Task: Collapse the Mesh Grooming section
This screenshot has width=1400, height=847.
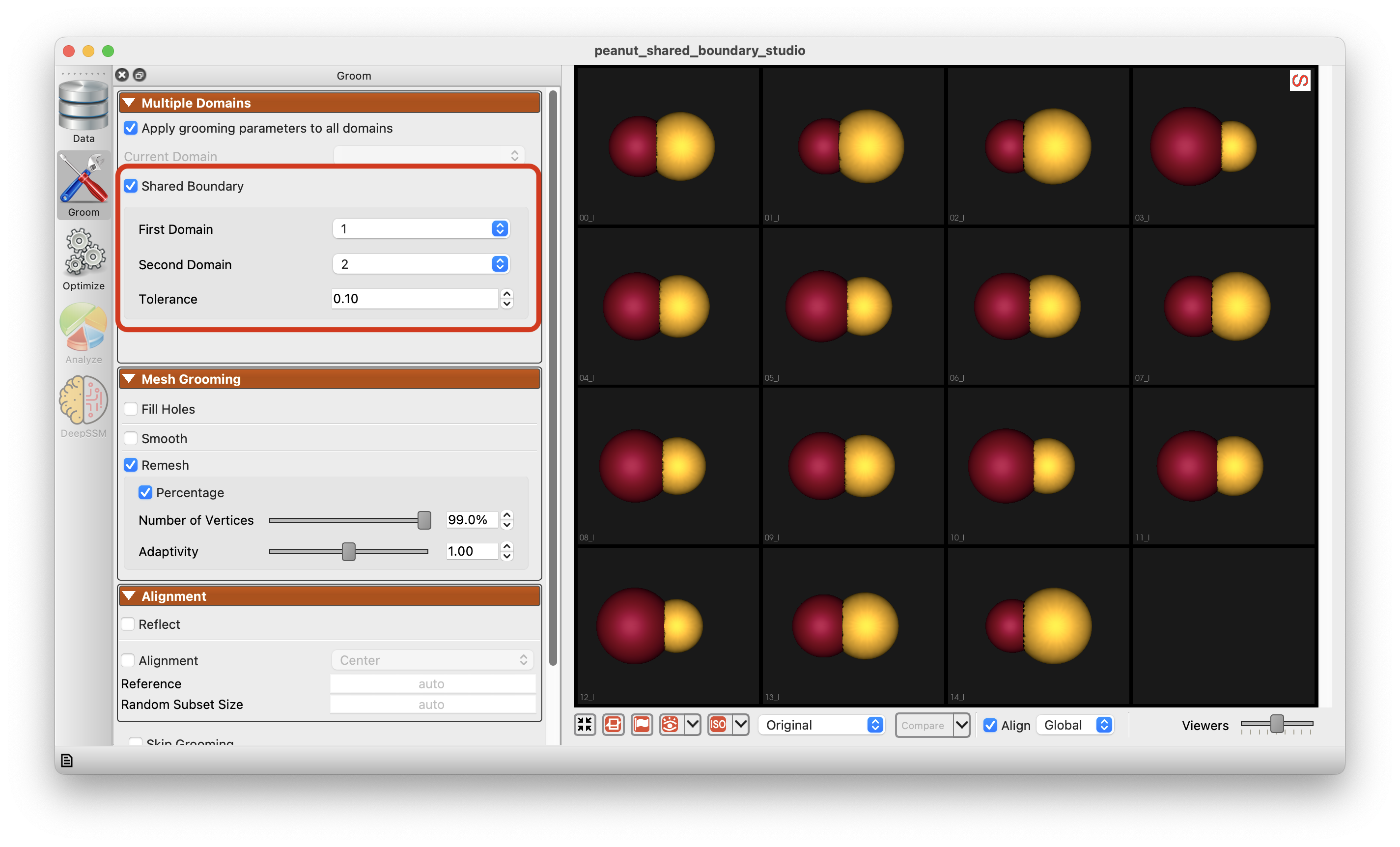Action: (x=329, y=378)
